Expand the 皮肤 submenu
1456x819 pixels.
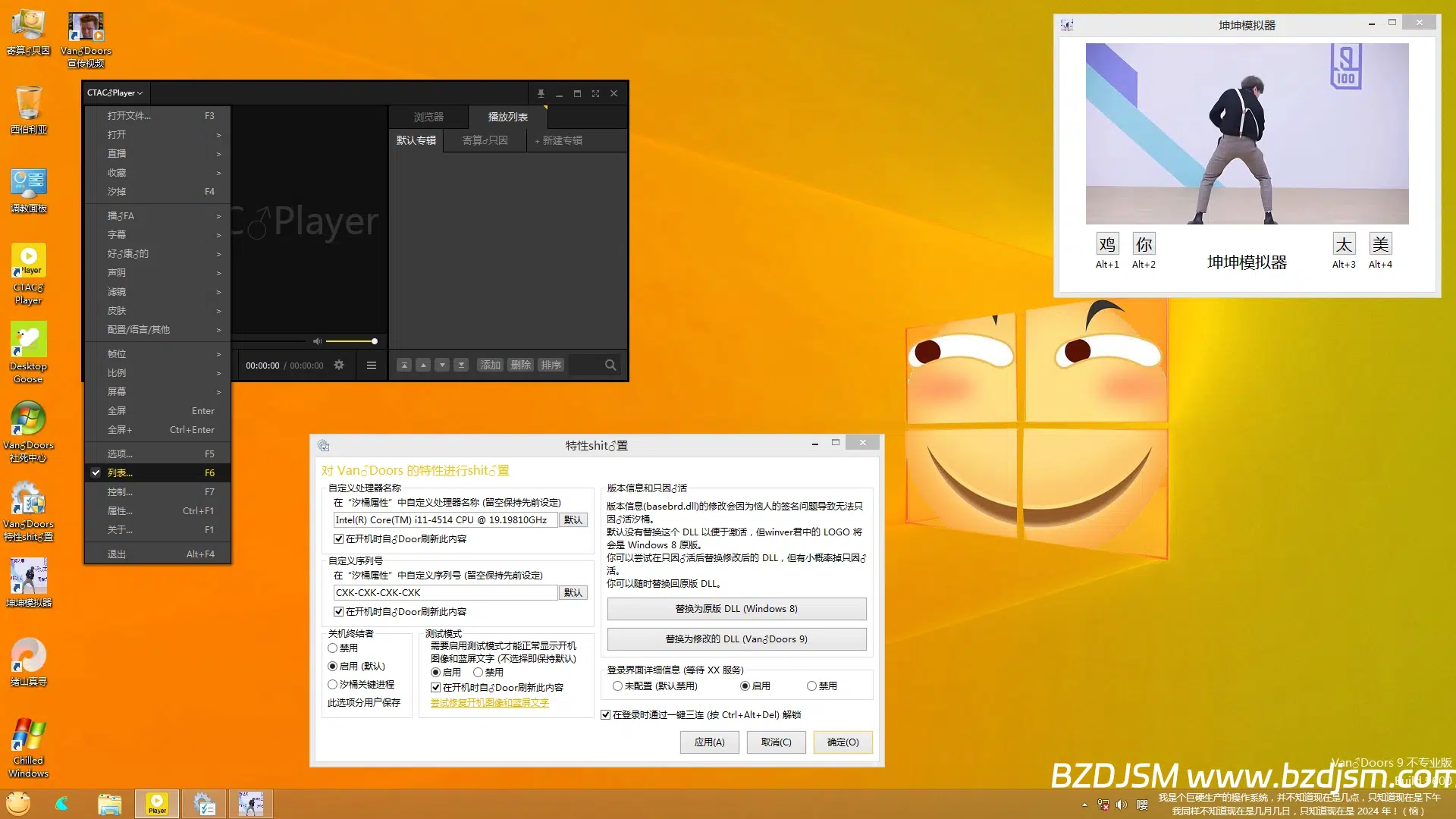157,311
